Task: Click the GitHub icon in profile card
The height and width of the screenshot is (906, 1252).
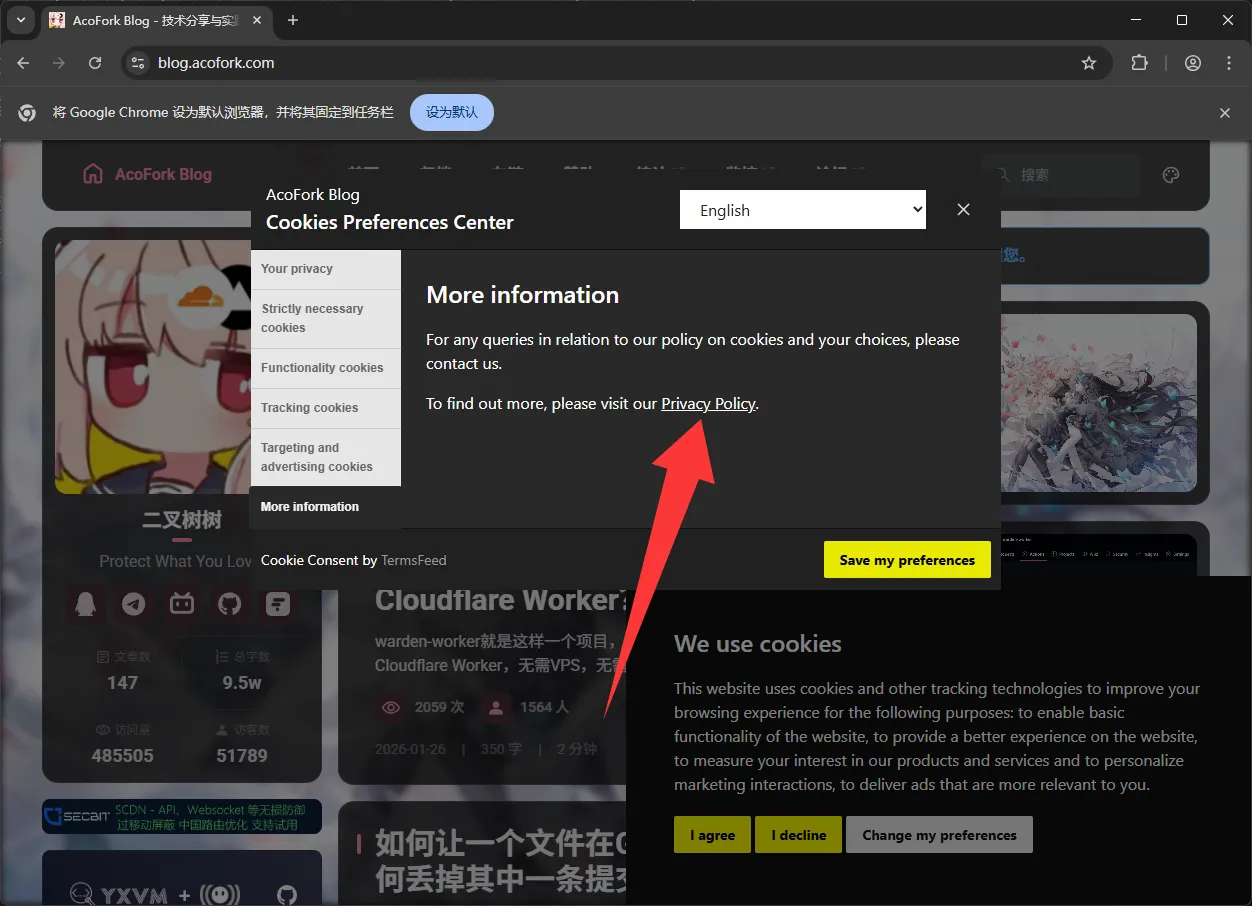Action: [230, 604]
